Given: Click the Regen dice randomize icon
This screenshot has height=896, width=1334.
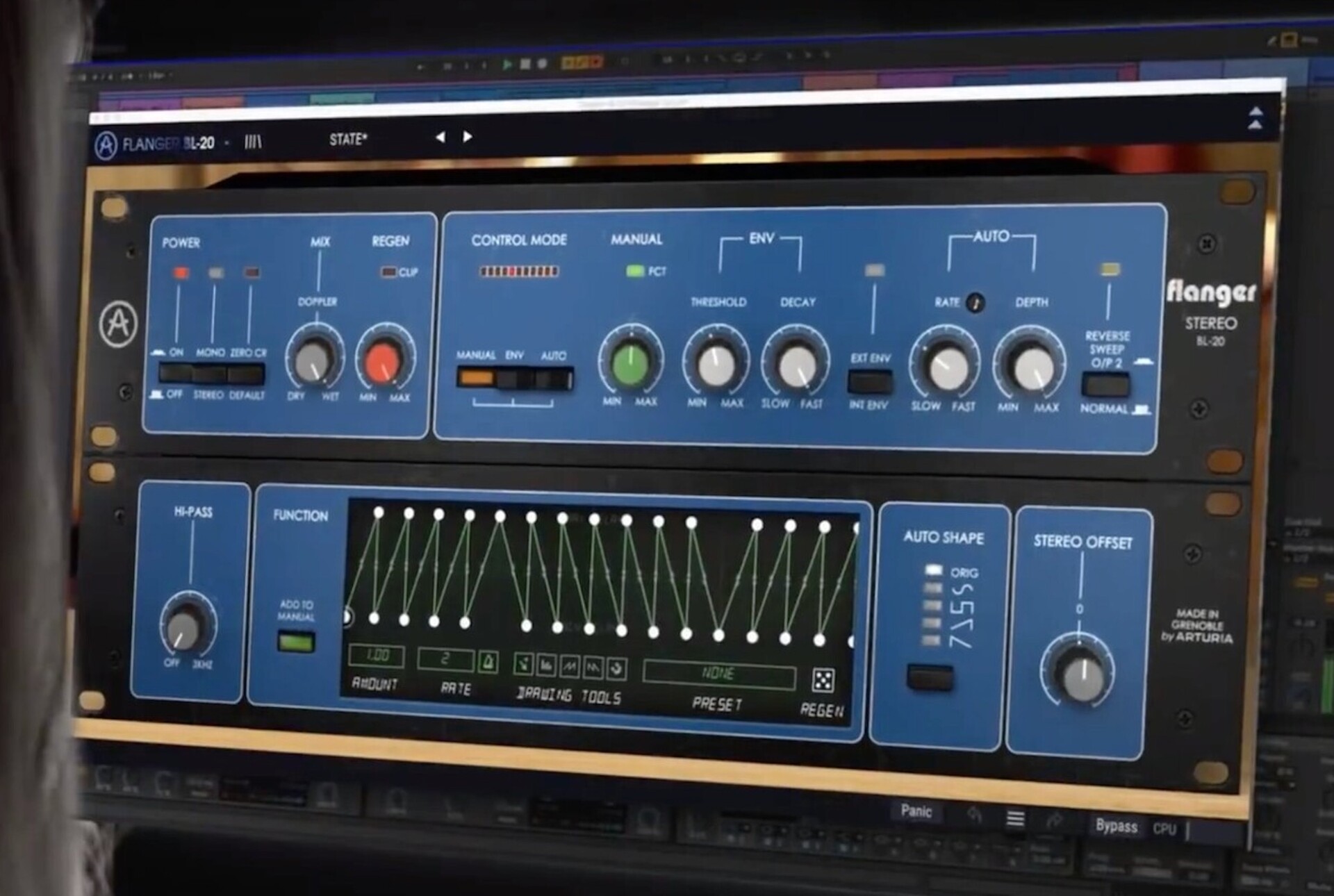Looking at the screenshot, I should click(823, 680).
